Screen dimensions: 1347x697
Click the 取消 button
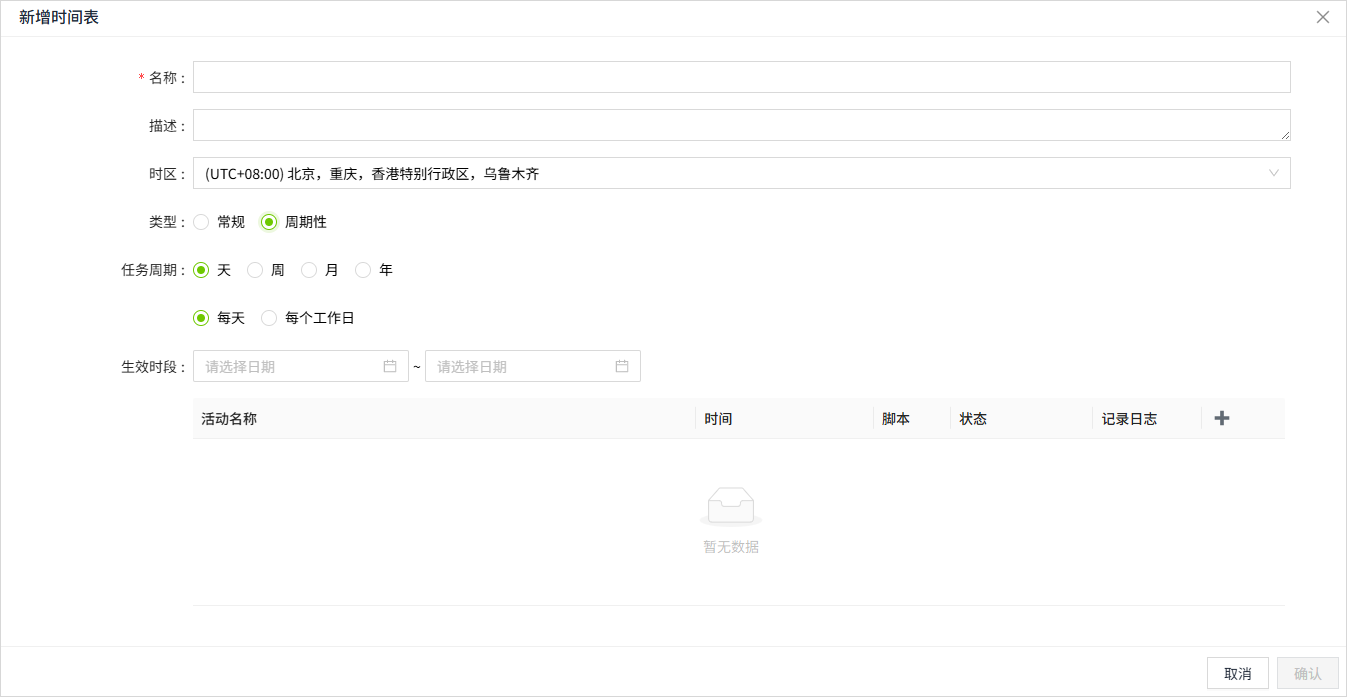(1237, 673)
